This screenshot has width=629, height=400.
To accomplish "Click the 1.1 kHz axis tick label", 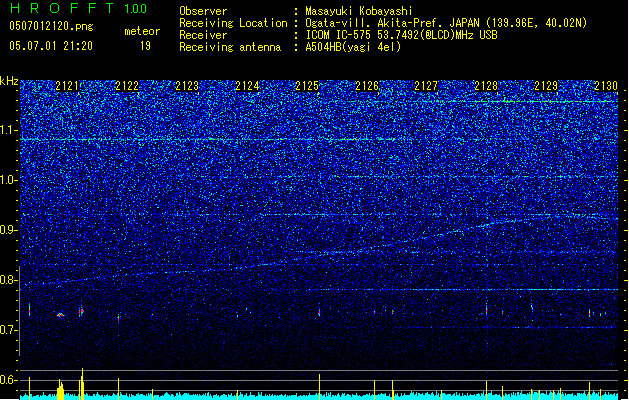I will click(9, 130).
